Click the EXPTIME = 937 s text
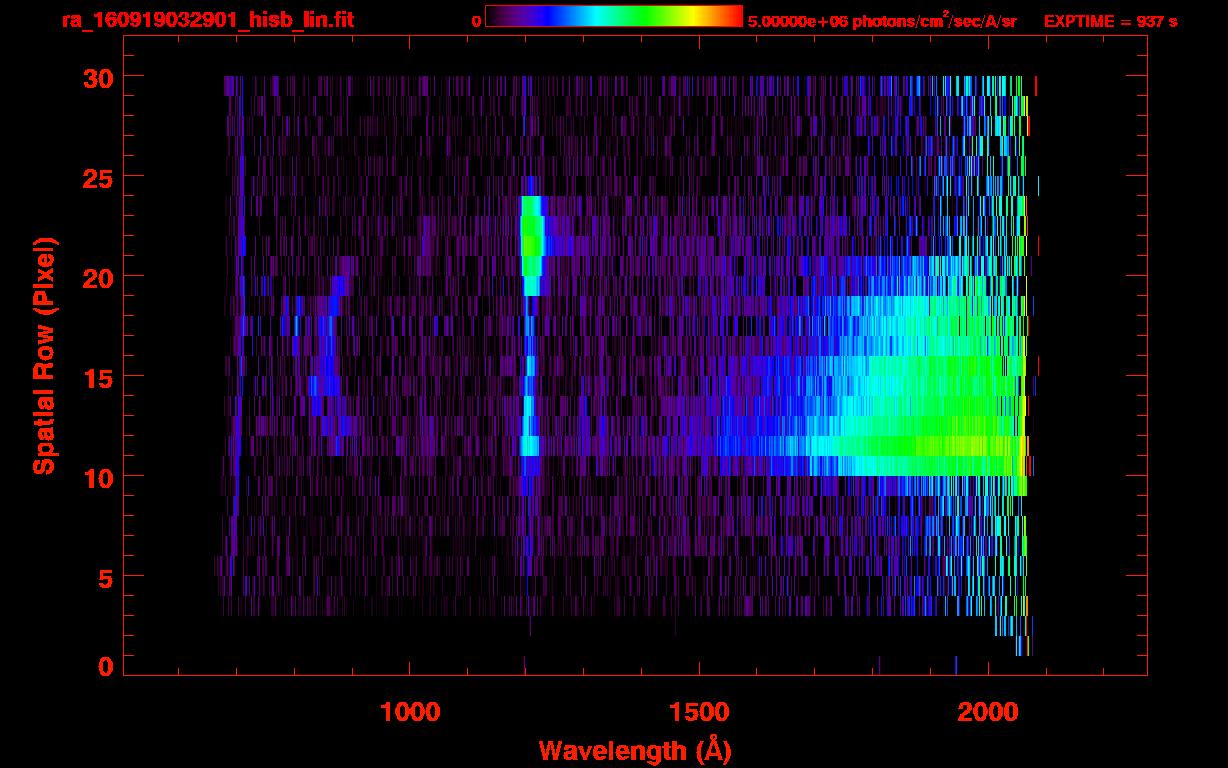The width and height of the screenshot is (1228, 768). coord(1110,21)
